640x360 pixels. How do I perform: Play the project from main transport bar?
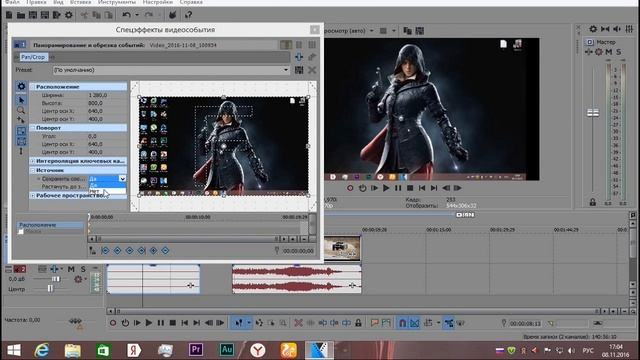pyautogui.click(x=149, y=323)
